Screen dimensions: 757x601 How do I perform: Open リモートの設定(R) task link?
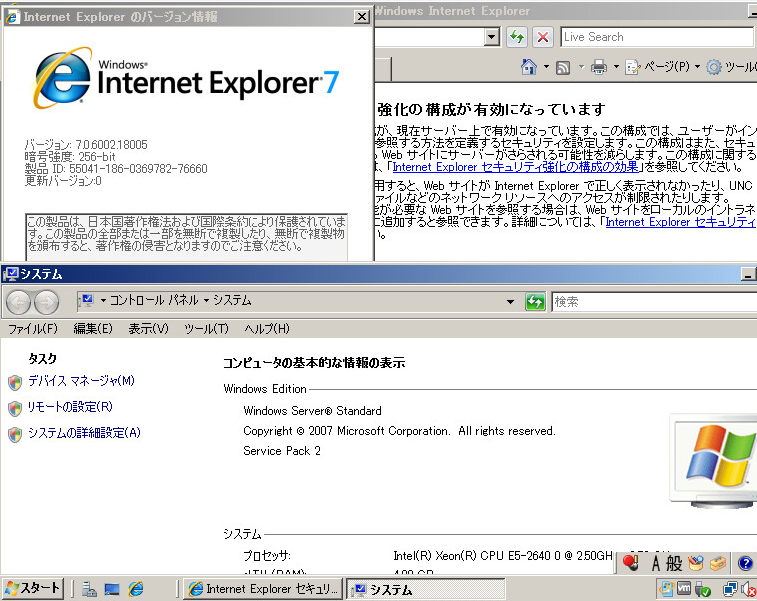[70, 407]
